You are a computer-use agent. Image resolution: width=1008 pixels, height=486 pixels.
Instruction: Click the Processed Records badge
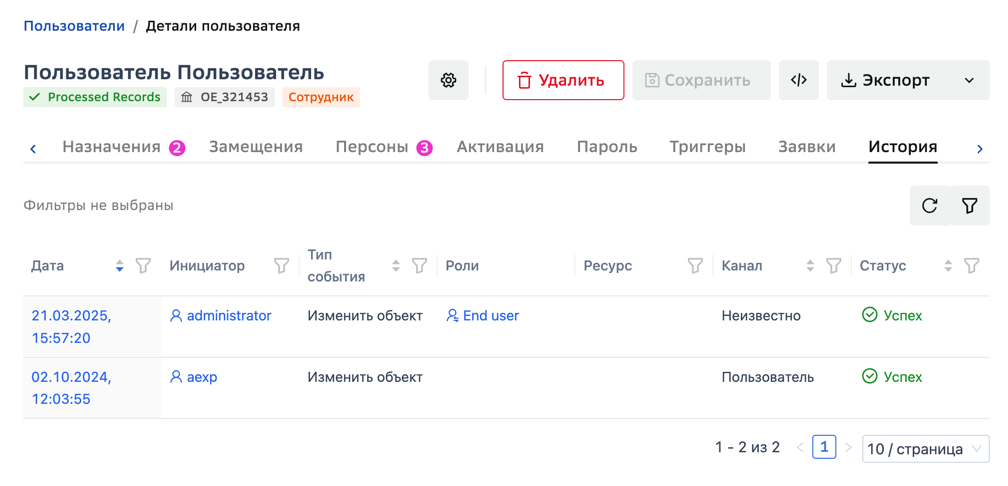pos(95,97)
